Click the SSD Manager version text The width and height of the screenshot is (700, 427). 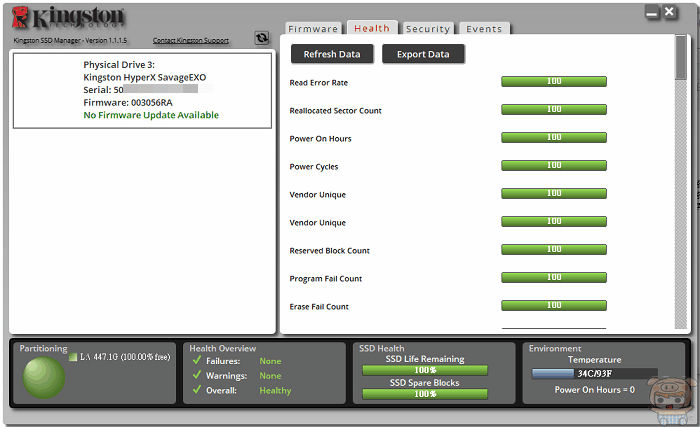click(70, 40)
